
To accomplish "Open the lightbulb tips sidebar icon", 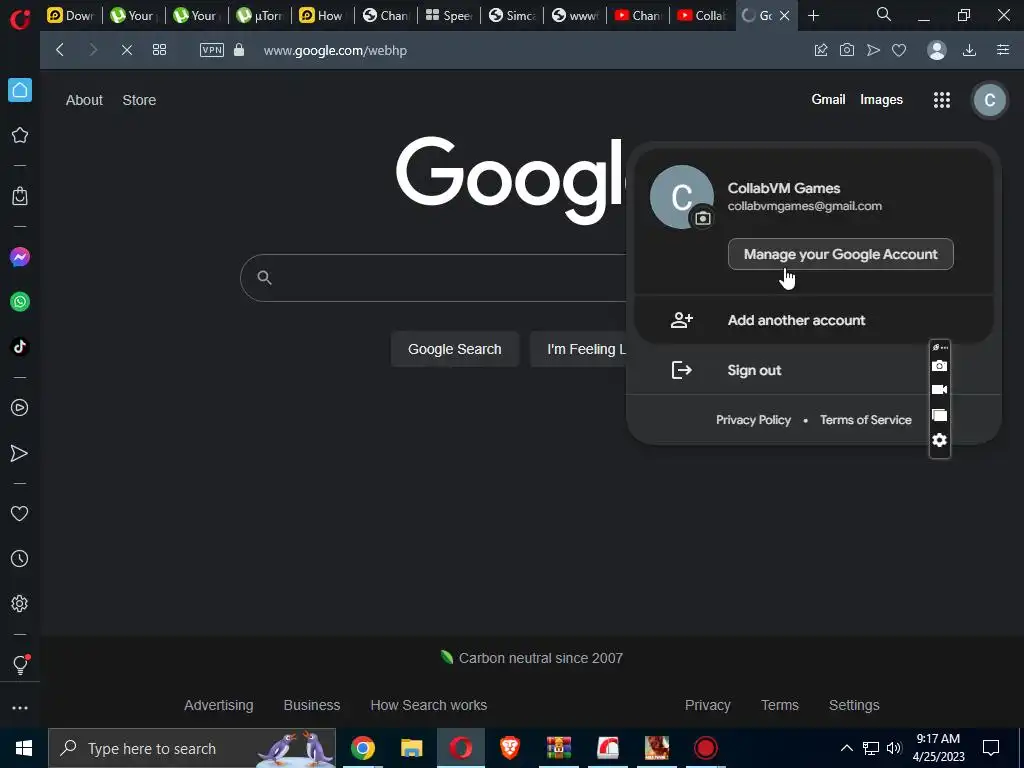I will click(20, 664).
